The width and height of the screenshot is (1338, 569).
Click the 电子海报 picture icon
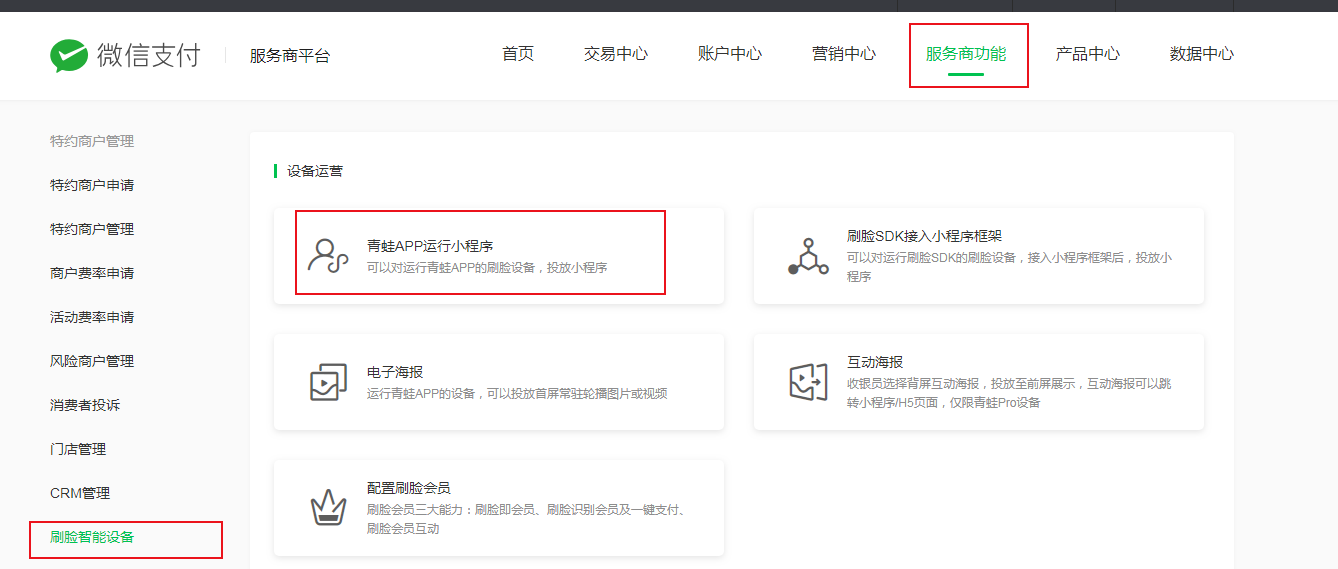tap(328, 382)
